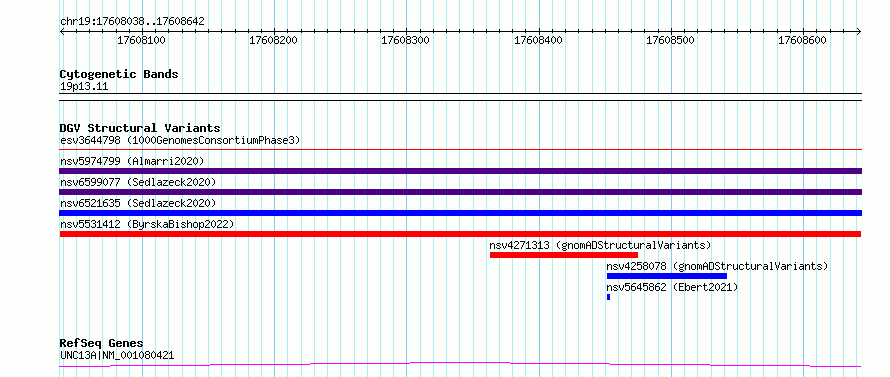The height and width of the screenshot is (377, 890).
Task: Open the nsv6599077 (Sedlazeck2020) label
Action: tap(138, 182)
